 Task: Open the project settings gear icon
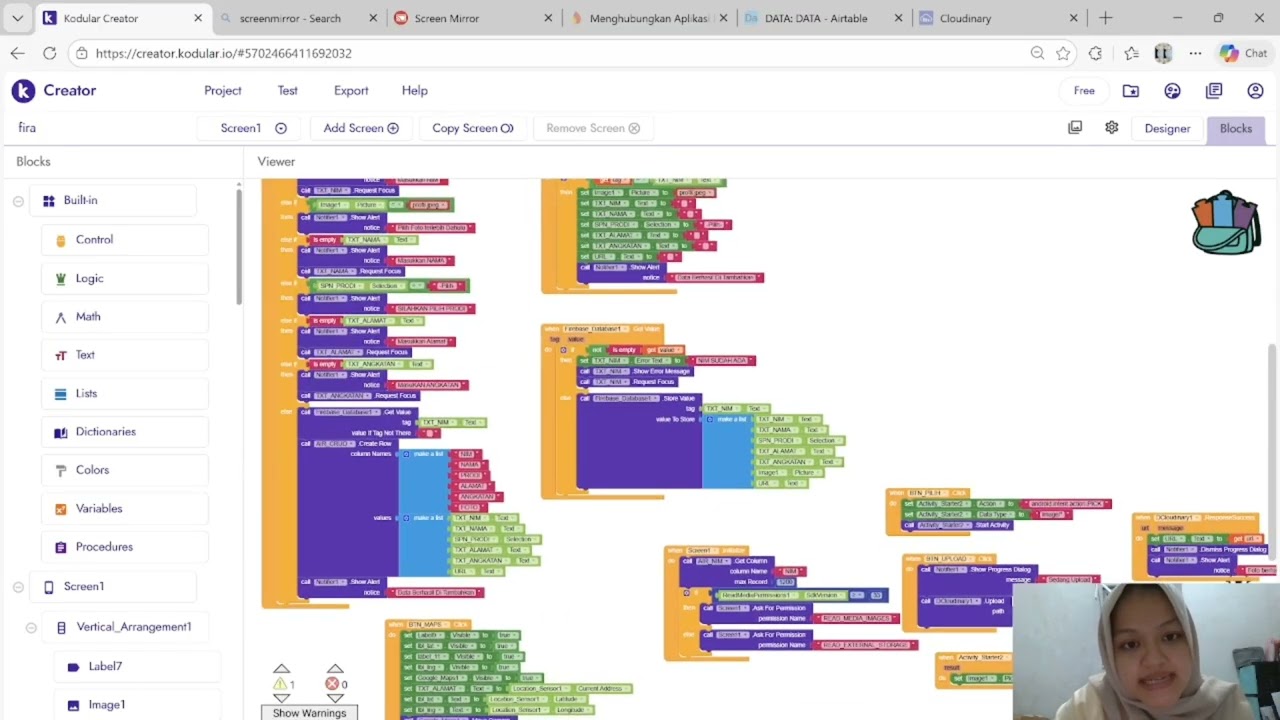pyautogui.click(x=1112, y=128)
